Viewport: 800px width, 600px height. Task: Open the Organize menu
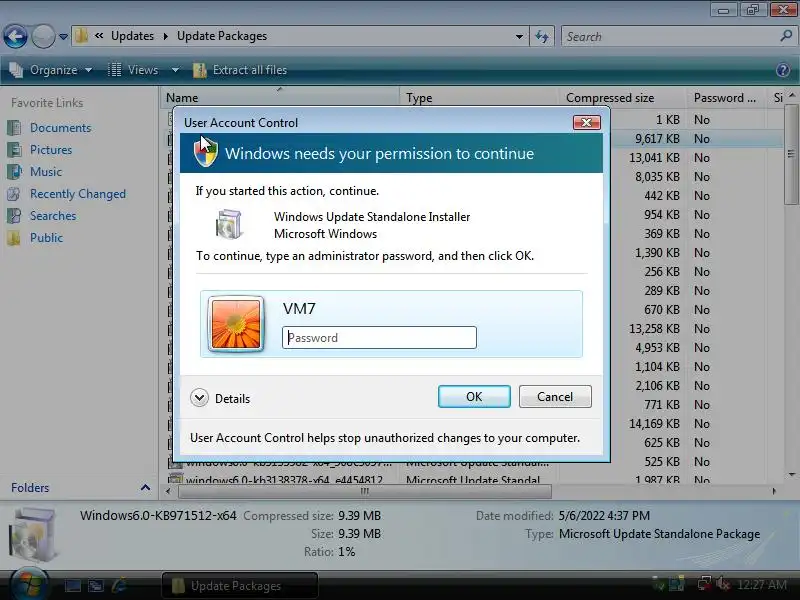51,70
